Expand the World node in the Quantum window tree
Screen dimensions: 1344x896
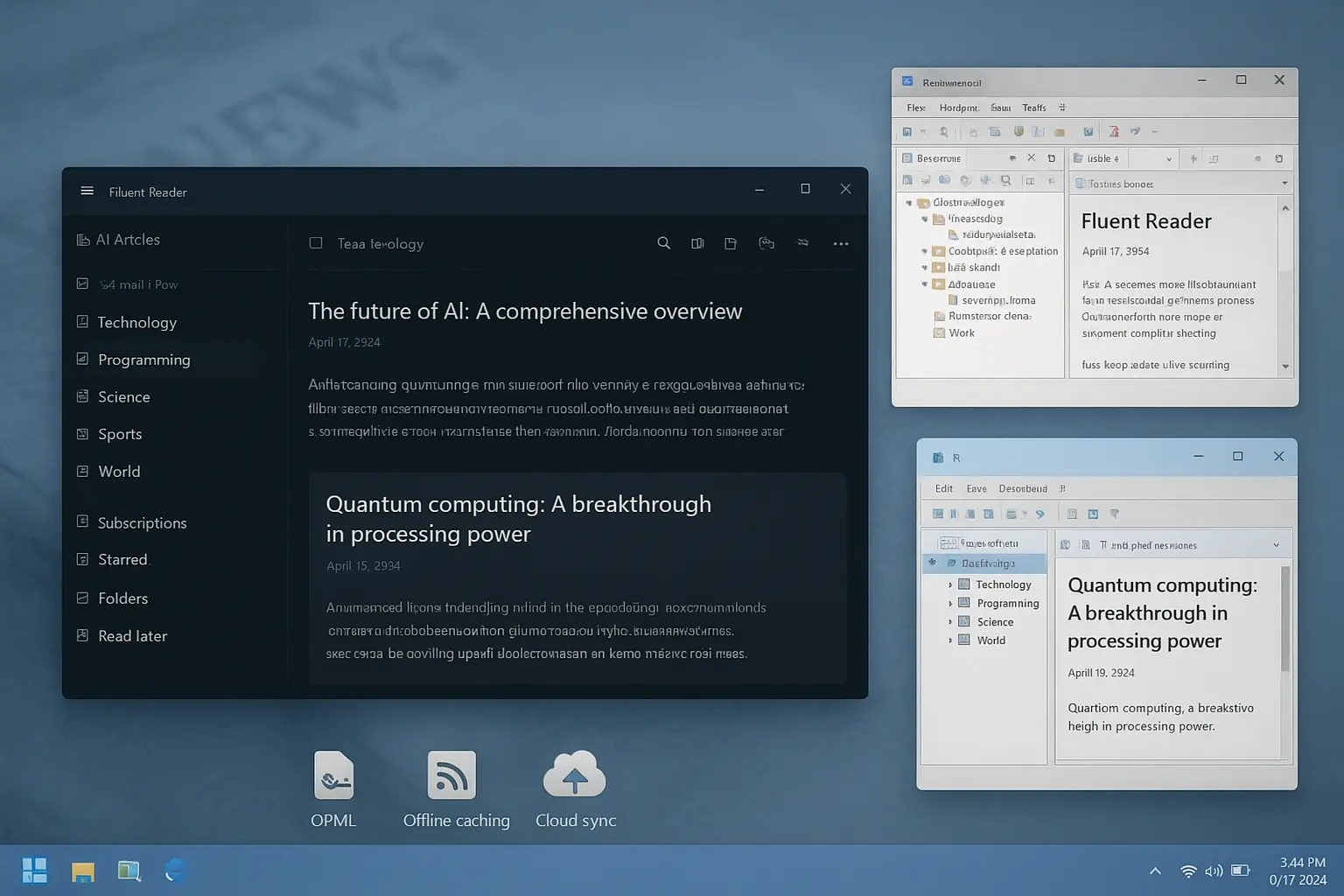pos(950,640)
